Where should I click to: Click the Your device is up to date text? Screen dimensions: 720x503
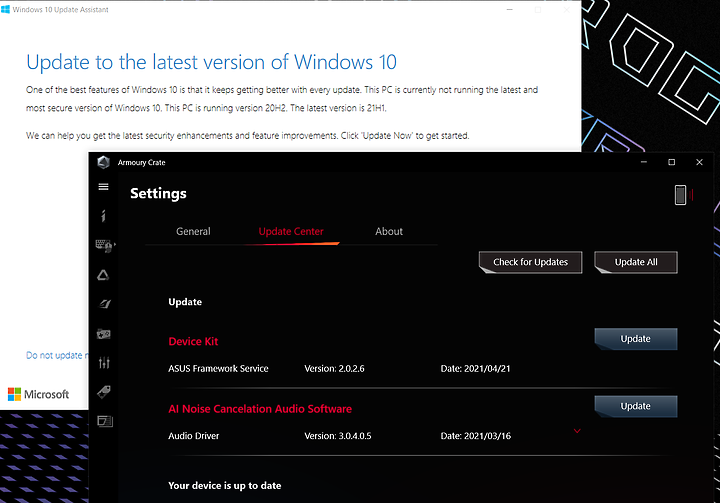pos(225,486)
